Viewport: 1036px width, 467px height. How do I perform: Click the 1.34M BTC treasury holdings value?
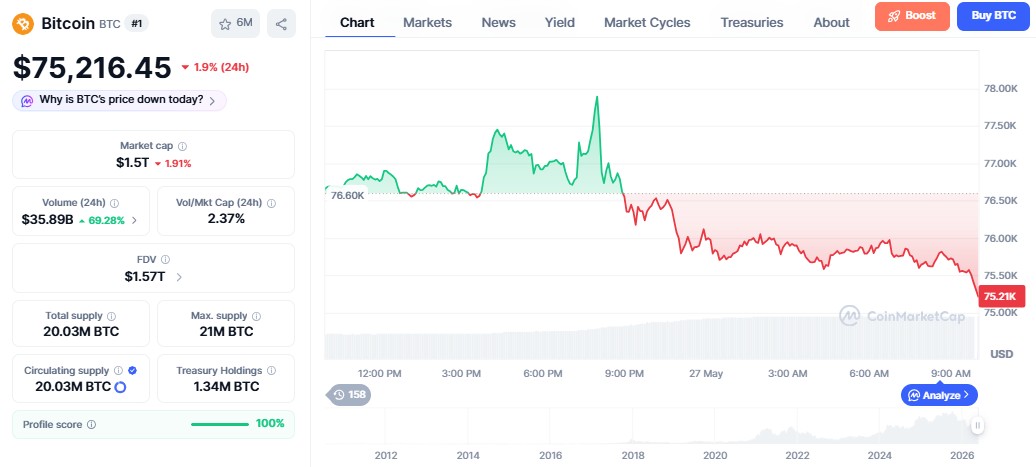[x=226, y=386]
